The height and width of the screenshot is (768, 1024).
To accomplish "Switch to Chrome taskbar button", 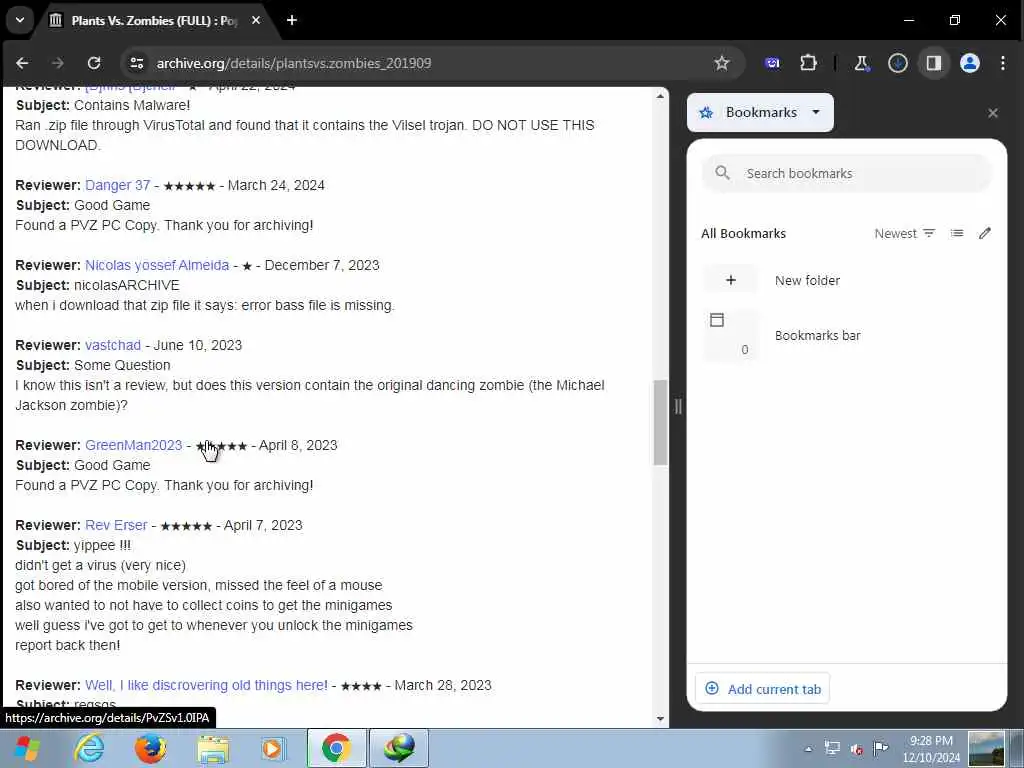I will click(336, 748).
